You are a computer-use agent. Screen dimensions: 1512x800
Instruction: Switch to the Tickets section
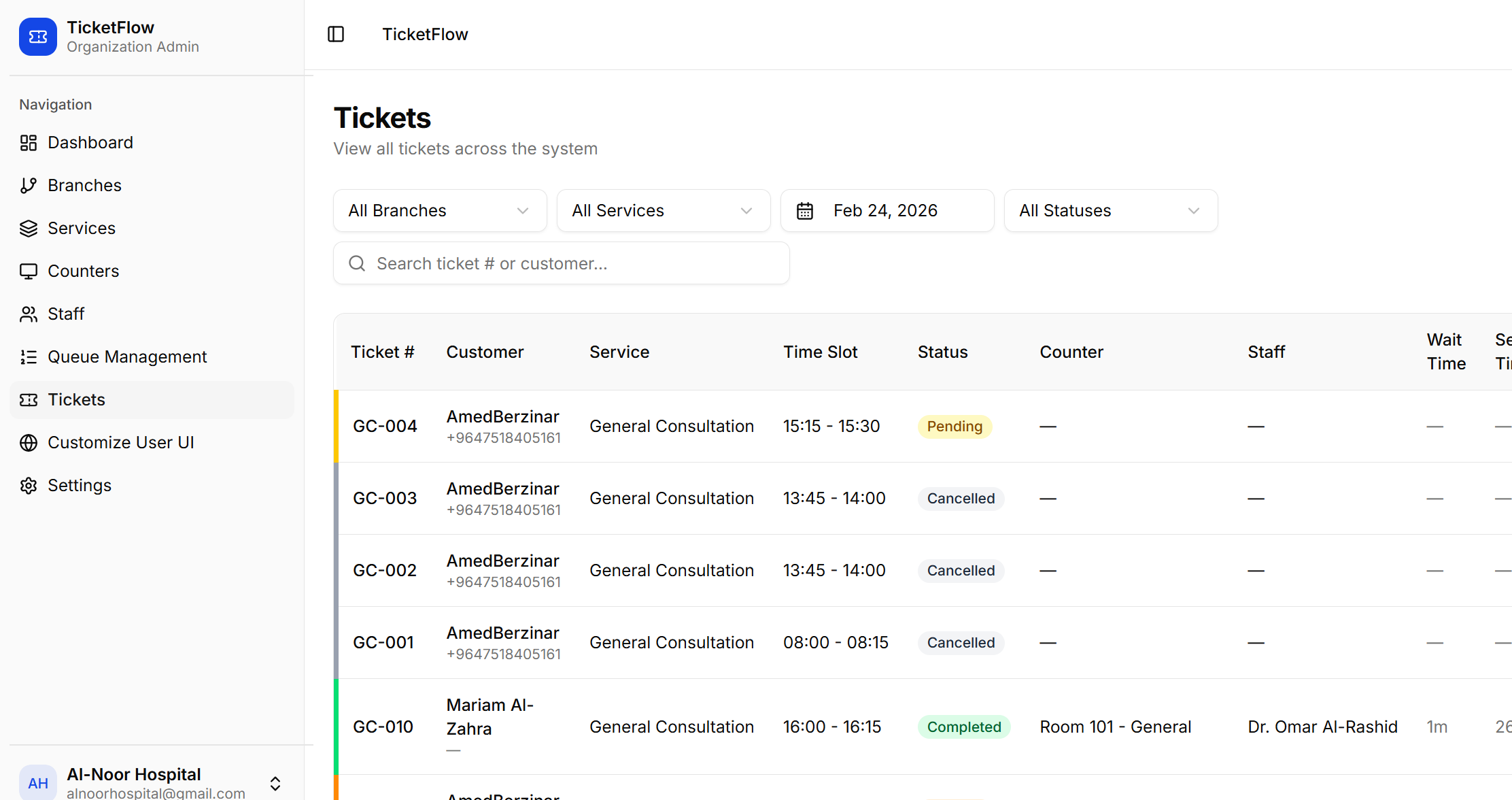pos(75,399)
